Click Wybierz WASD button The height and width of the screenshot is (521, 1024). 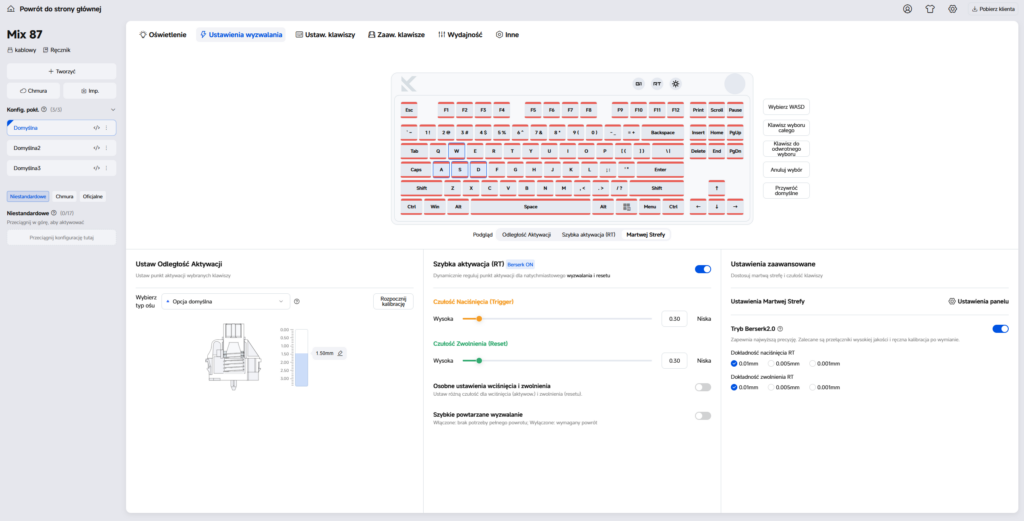[x=786, y=106]
